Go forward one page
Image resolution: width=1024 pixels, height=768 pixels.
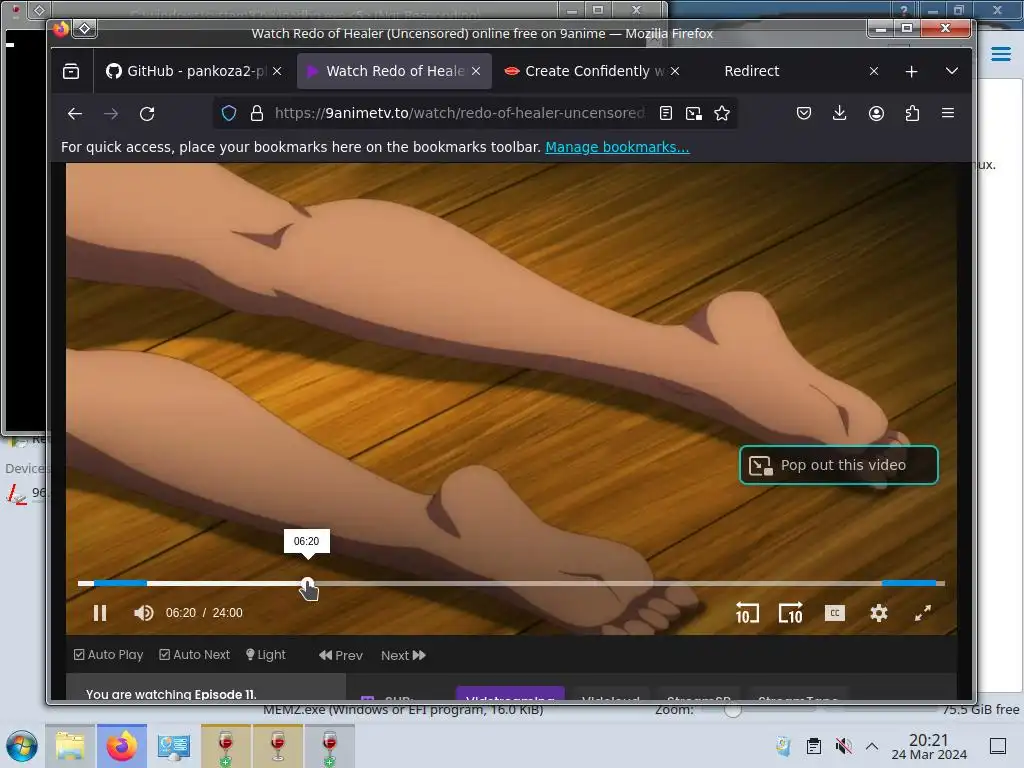click(x=111, y=114)
